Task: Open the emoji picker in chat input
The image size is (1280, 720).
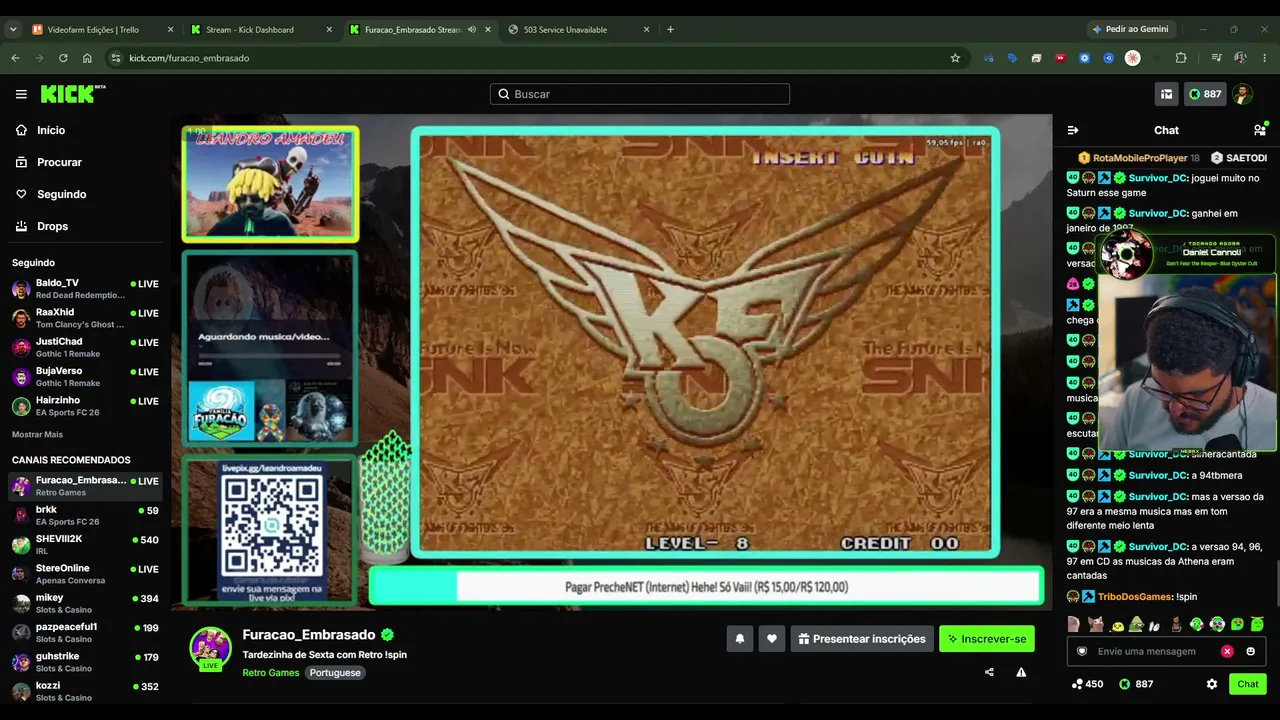Action: tap(1250, 651)
